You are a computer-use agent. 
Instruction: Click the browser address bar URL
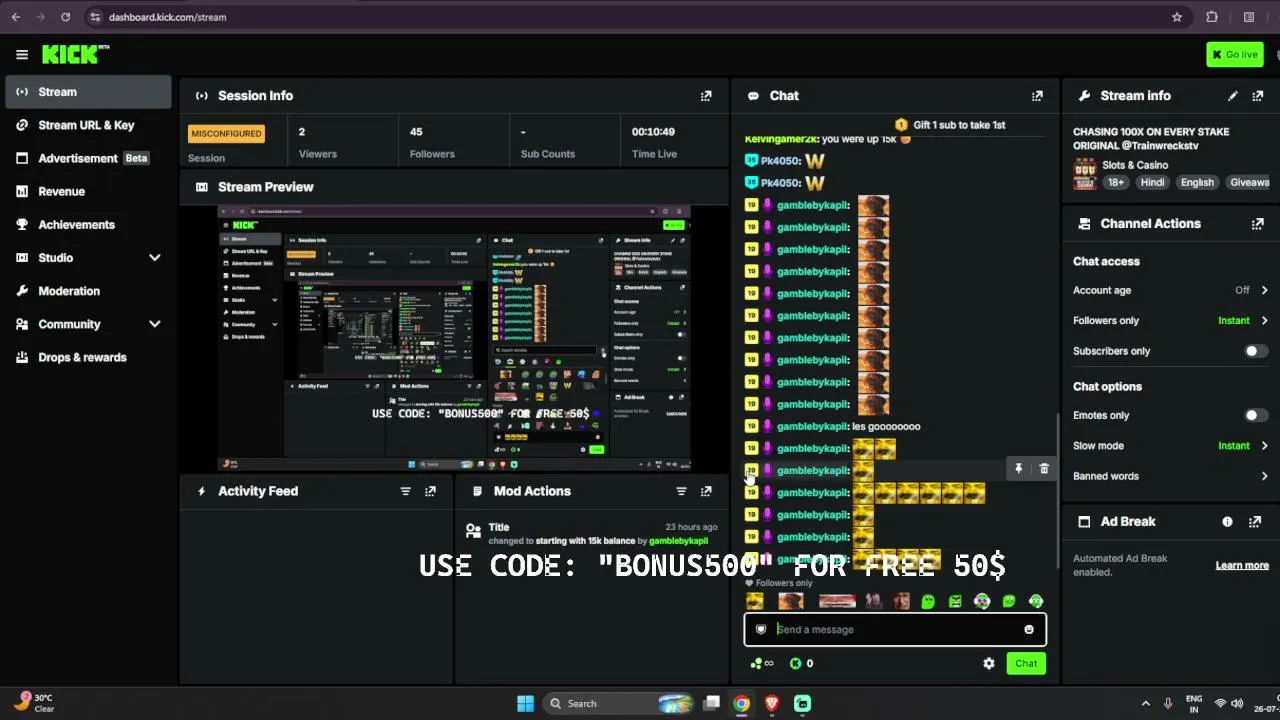(x=167, y=17)
